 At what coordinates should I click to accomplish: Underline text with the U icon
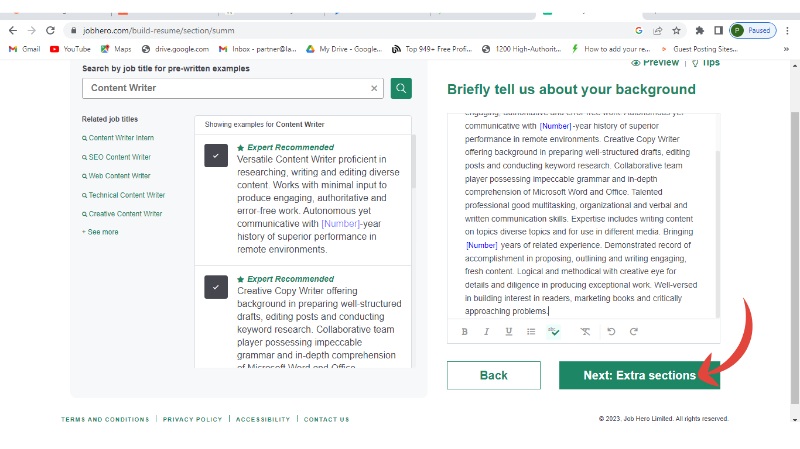(508, 332)
